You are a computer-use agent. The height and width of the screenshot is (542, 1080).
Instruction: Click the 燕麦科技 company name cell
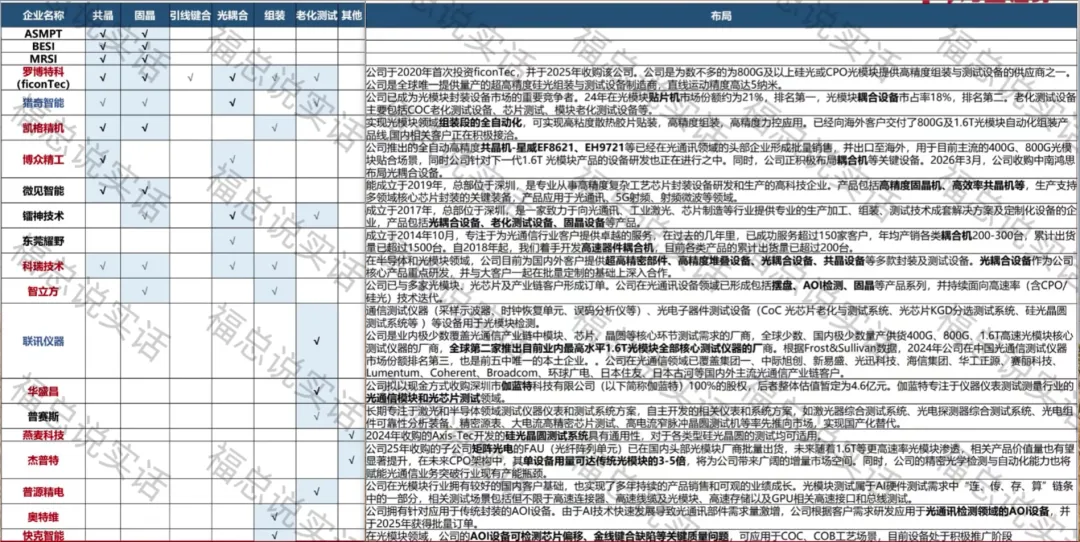tap(42, 435)
